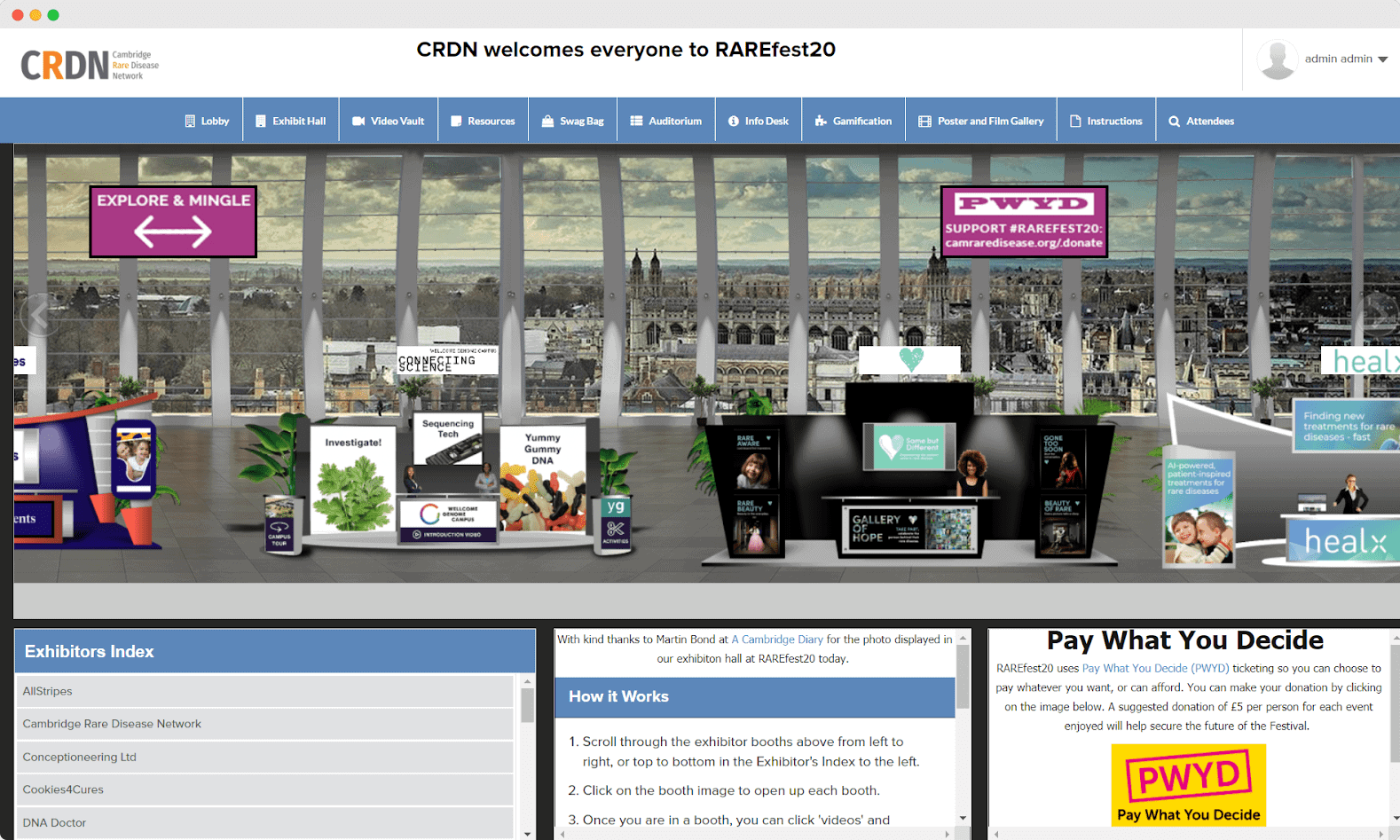Image resolution: width=1400 pixels, height=840 pixels.
Task: Open the Resources menu item
Action: (x=483, y=121)
